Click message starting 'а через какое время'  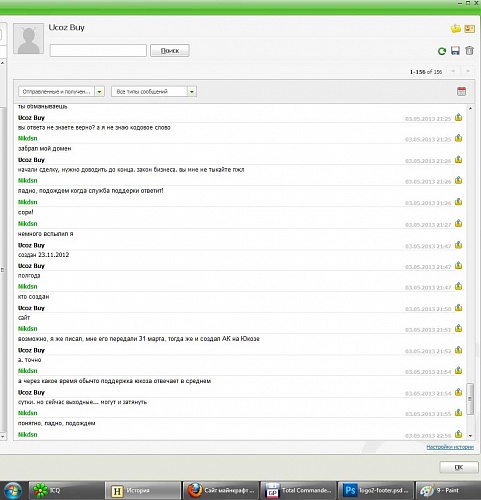(114, 381)
